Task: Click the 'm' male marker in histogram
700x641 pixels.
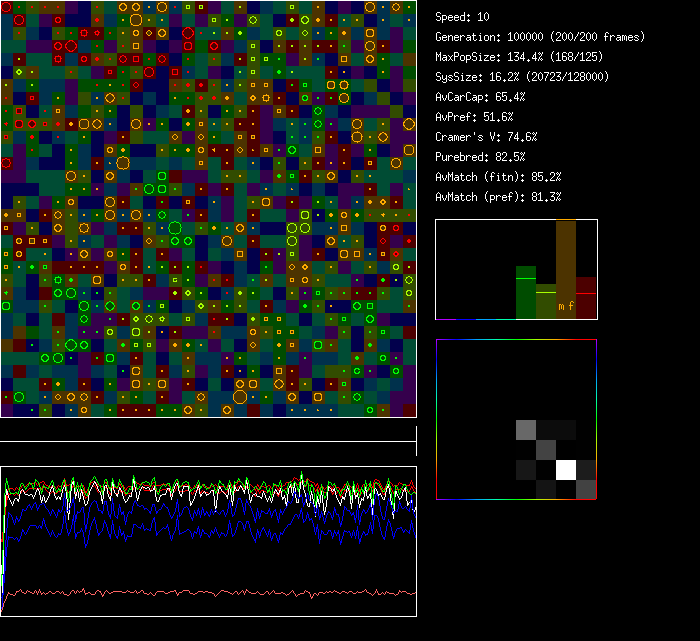Action: tap(561, 306)
